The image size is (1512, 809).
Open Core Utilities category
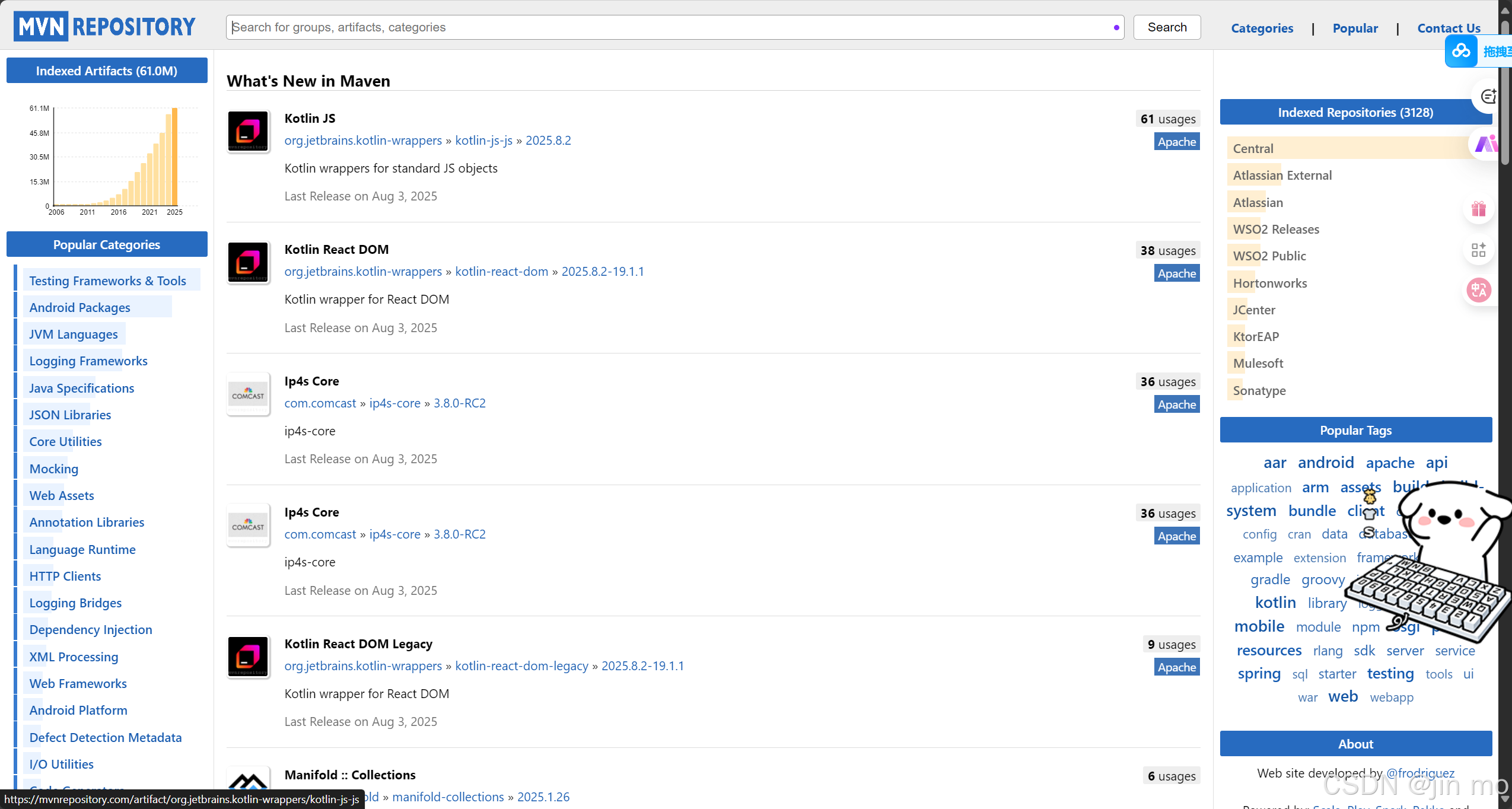[x=65, y=441]
